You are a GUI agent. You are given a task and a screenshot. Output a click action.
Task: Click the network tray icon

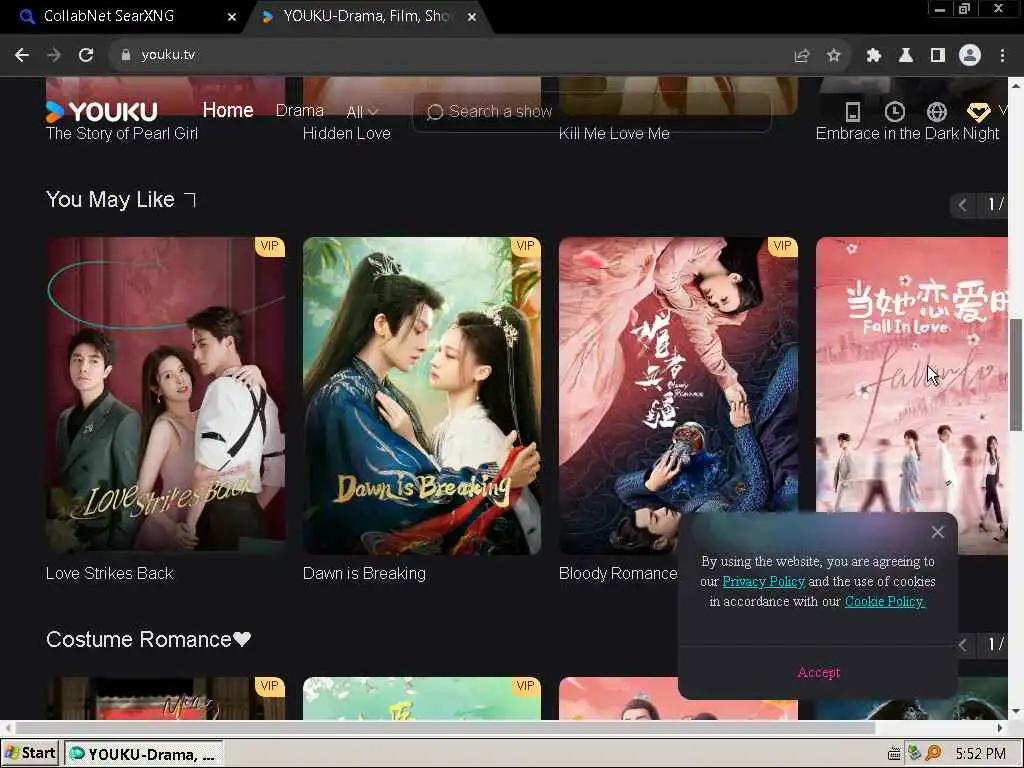click(914, 754)
